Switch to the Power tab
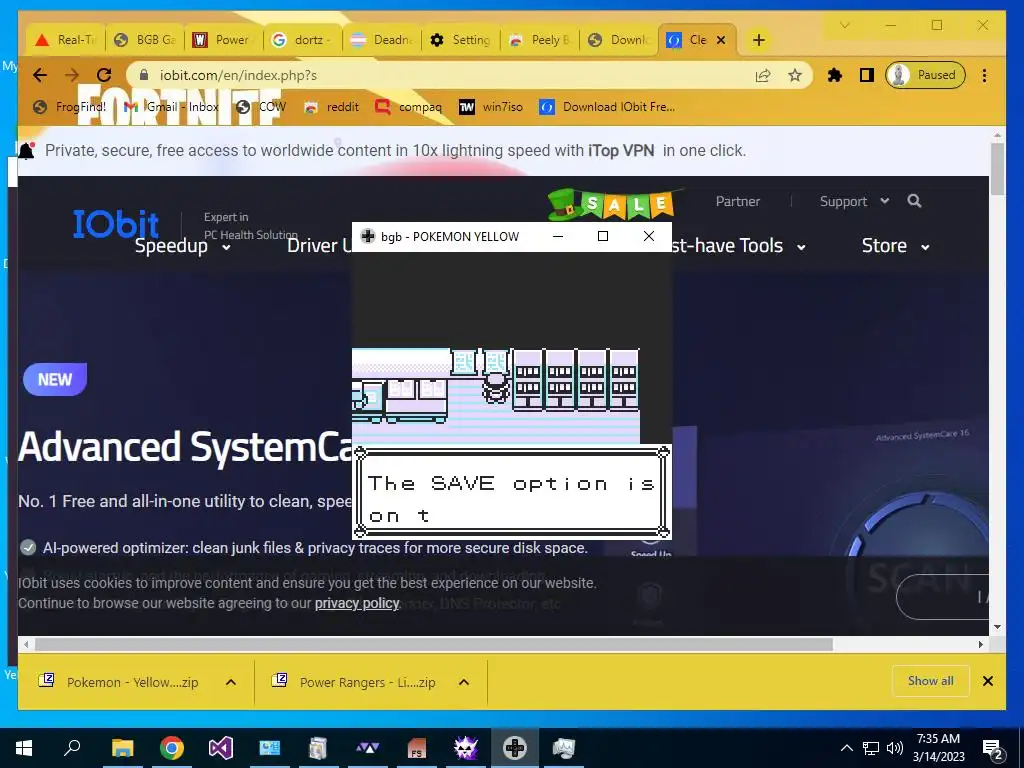The image size is (1024, 768). pos(223,40)
